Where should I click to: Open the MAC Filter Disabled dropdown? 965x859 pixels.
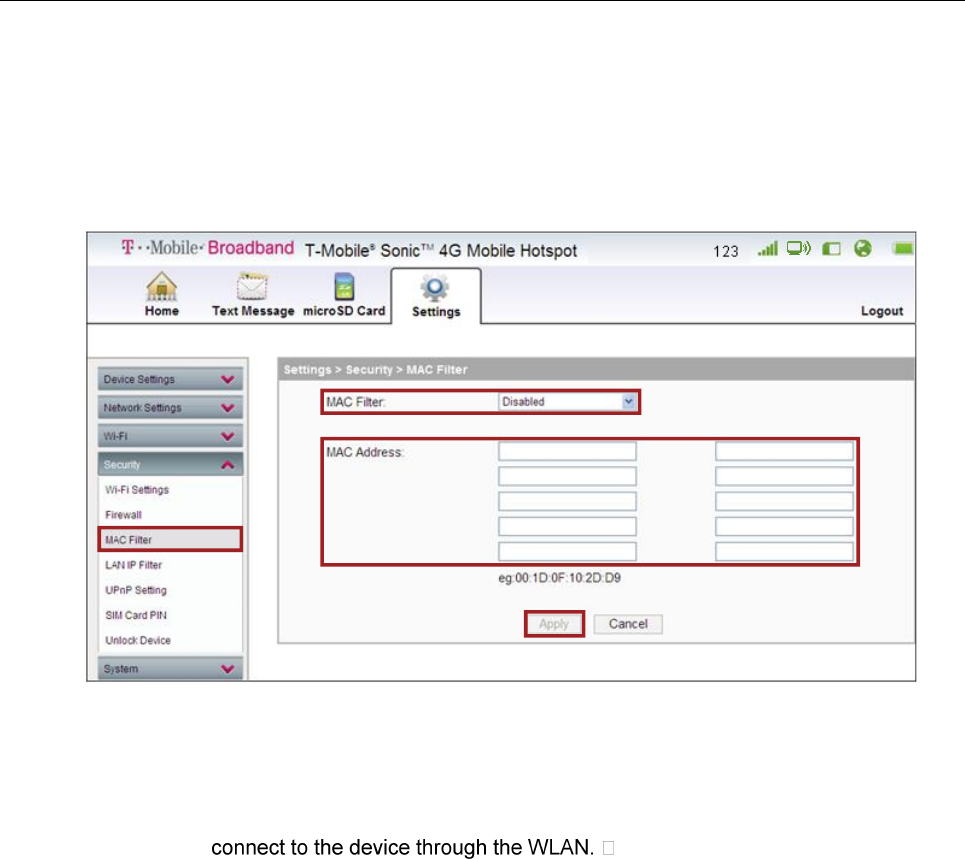567,402
